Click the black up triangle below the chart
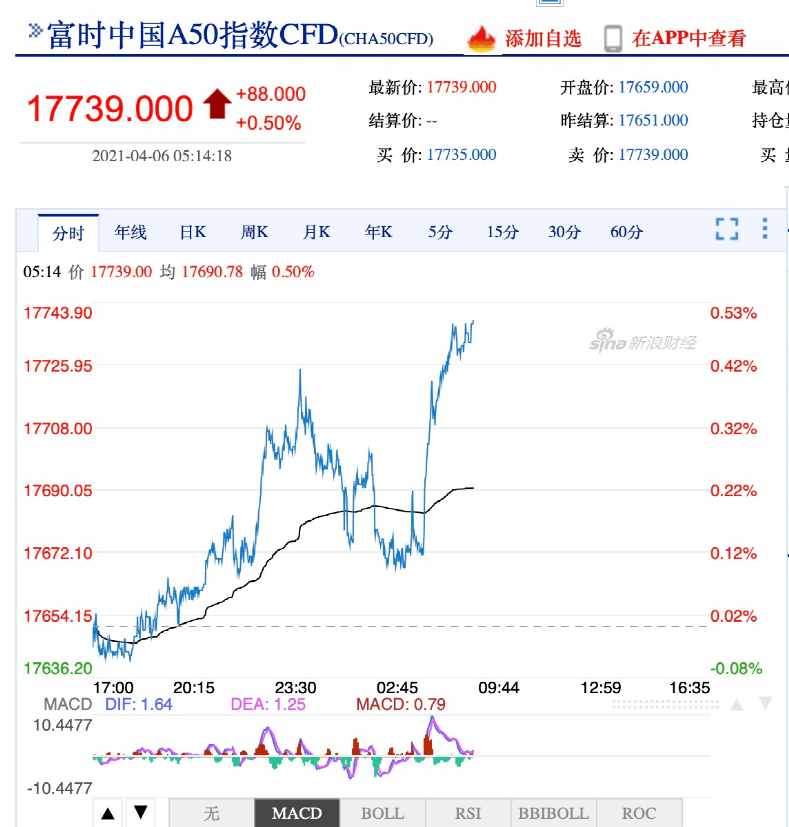789x827 pixels. [108, 813]
